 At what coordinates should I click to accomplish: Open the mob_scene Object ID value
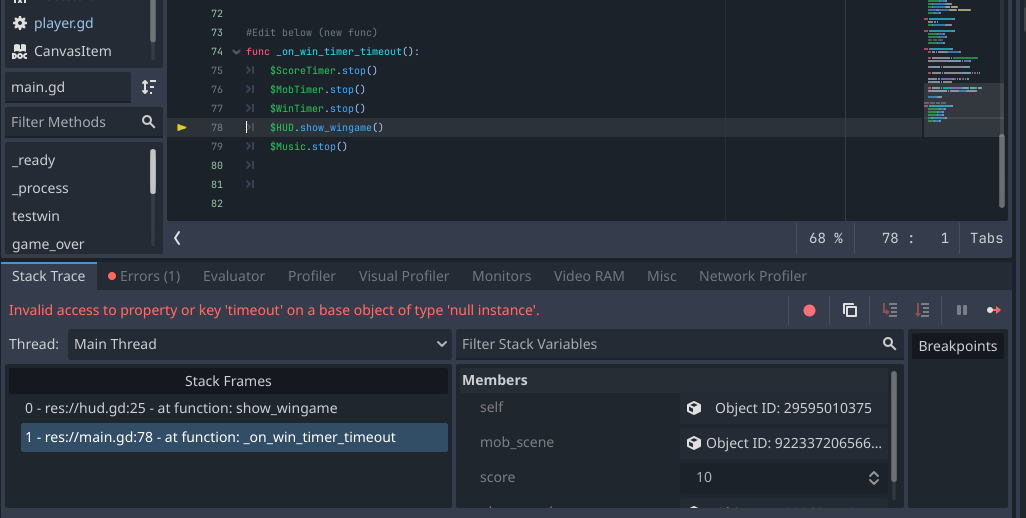(784, 443)
